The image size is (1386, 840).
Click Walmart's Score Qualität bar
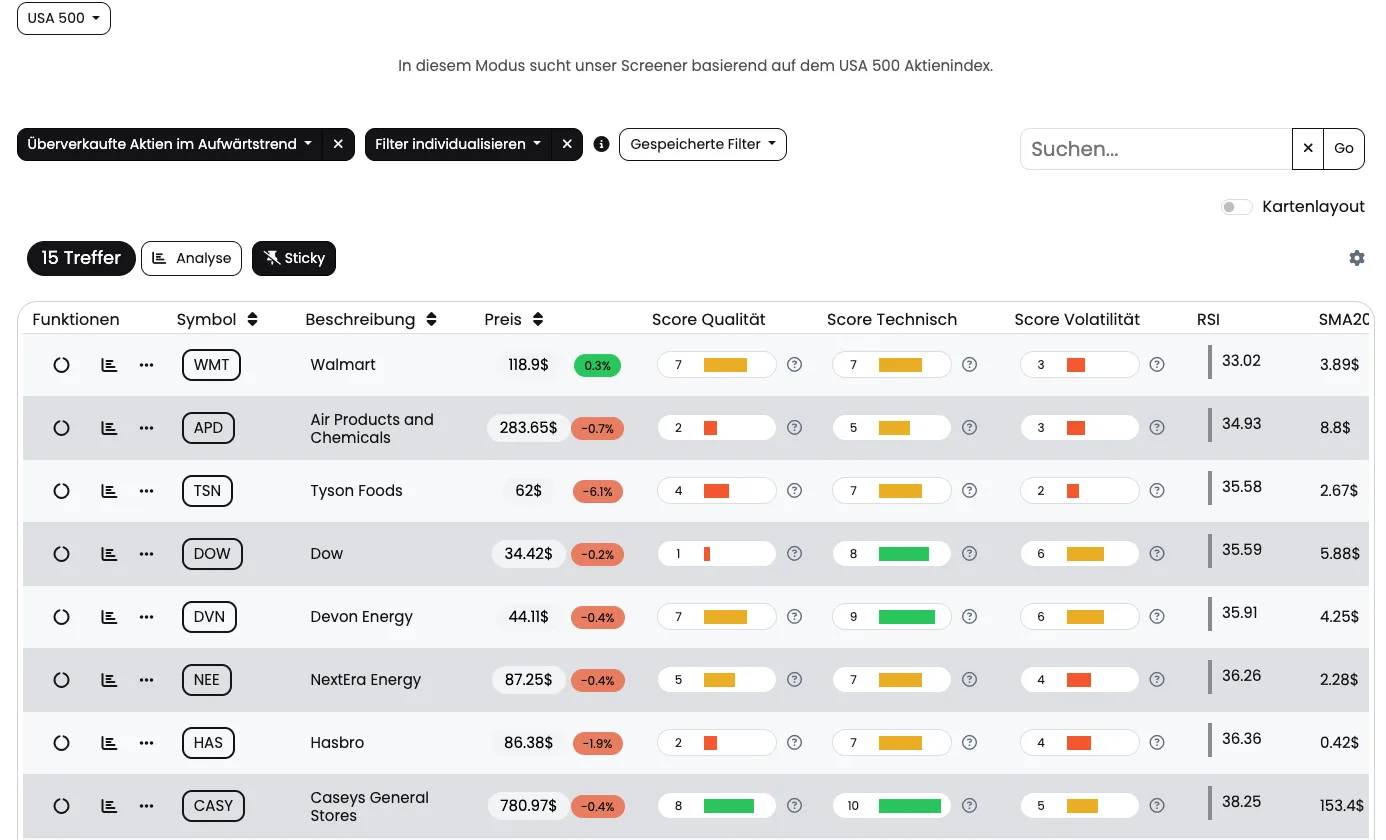tap(717, 365)
